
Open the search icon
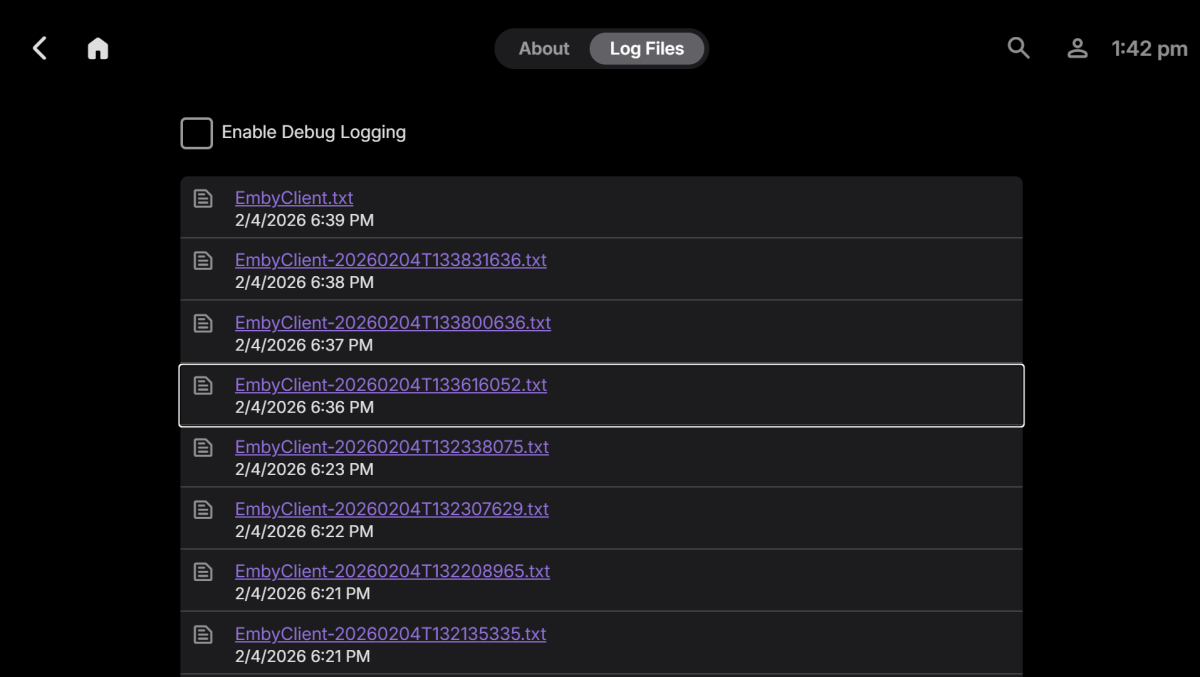point(1018,47)
